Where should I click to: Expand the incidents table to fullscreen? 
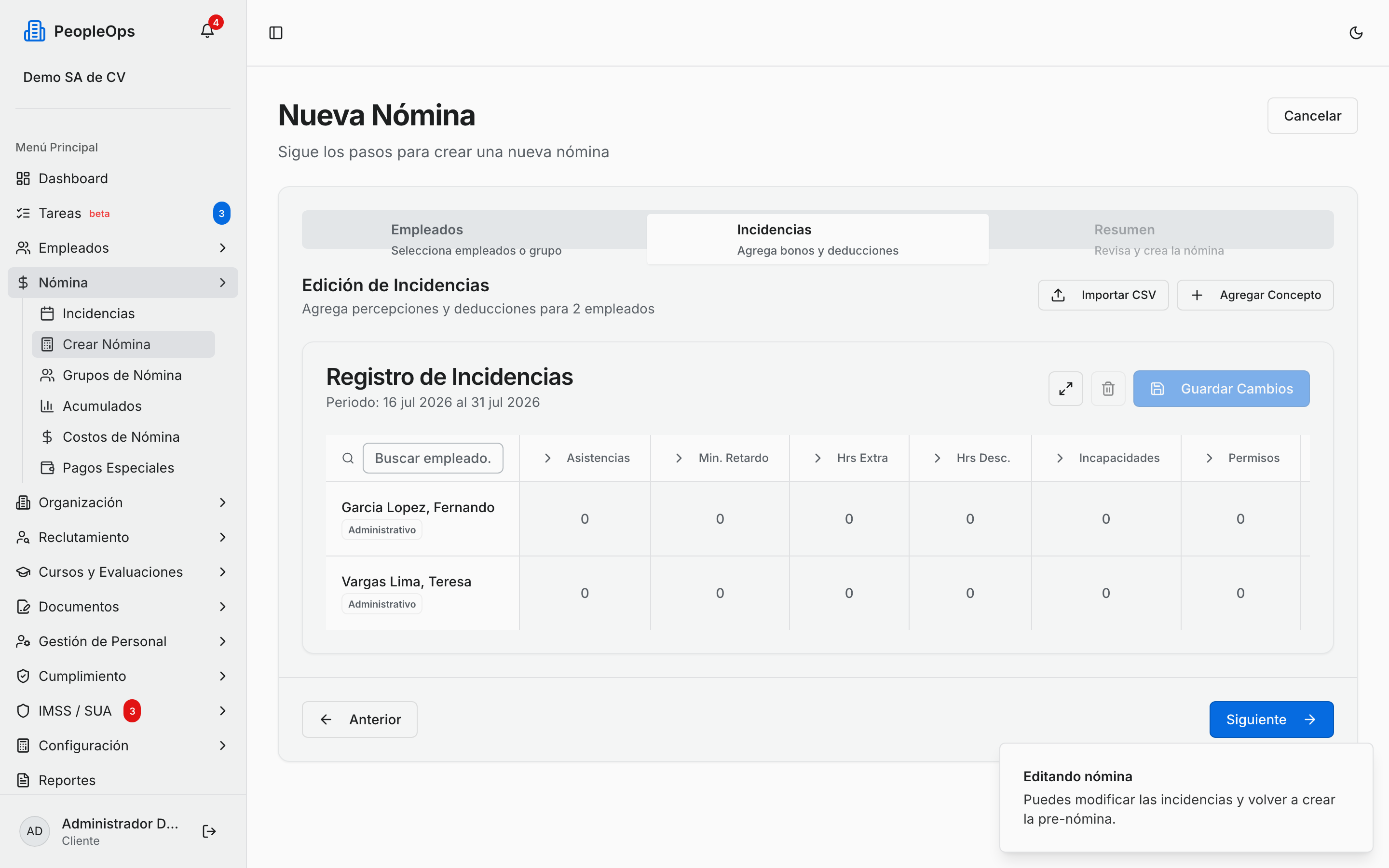pyautogui.click(x=1065, y=389)
